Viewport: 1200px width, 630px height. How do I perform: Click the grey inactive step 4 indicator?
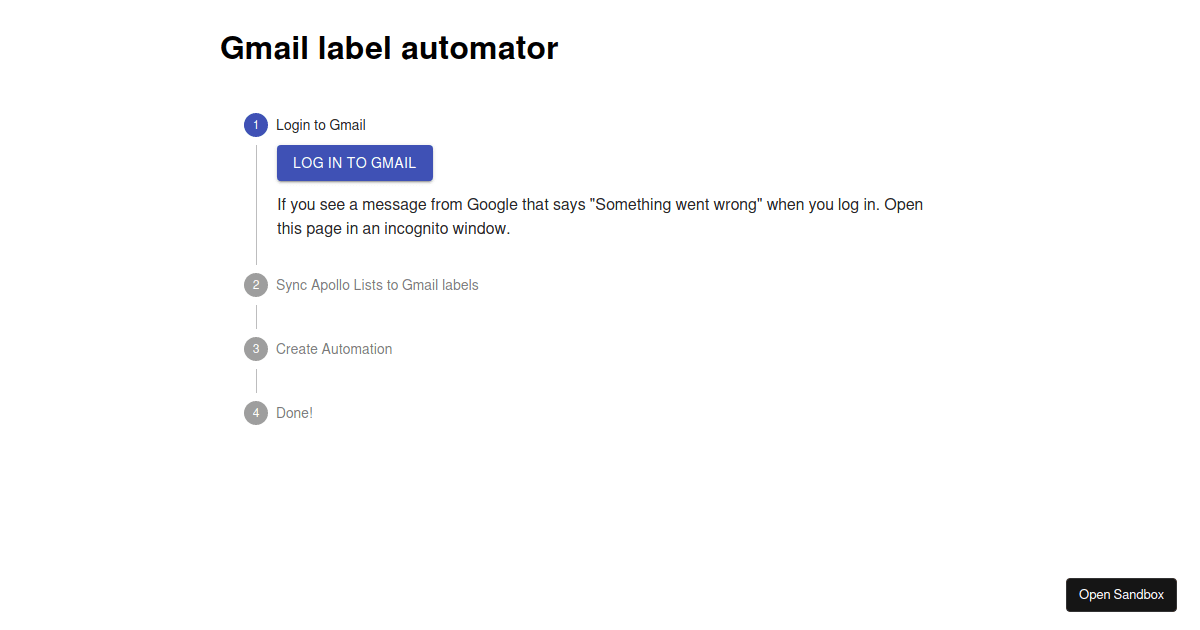(x=256, y=412)
